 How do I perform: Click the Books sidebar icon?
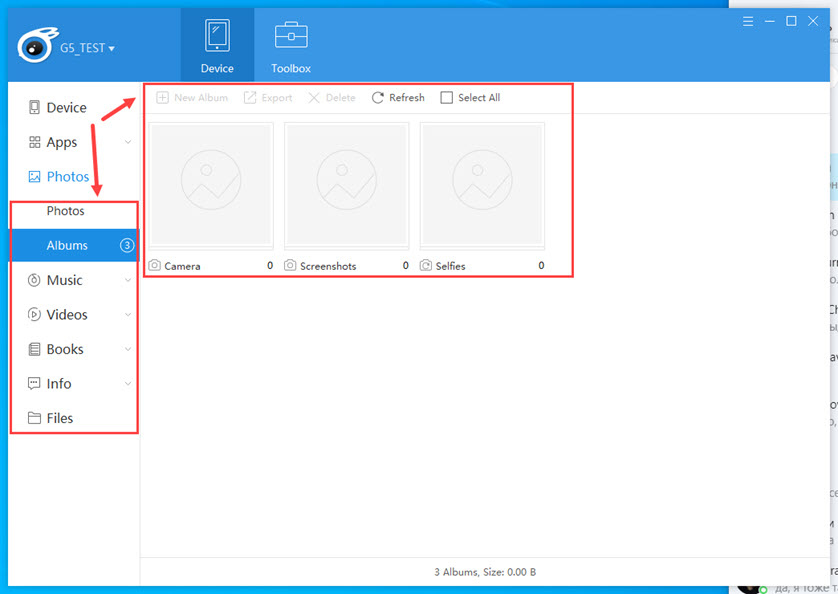pyautogui.click(x=35, y=349)
